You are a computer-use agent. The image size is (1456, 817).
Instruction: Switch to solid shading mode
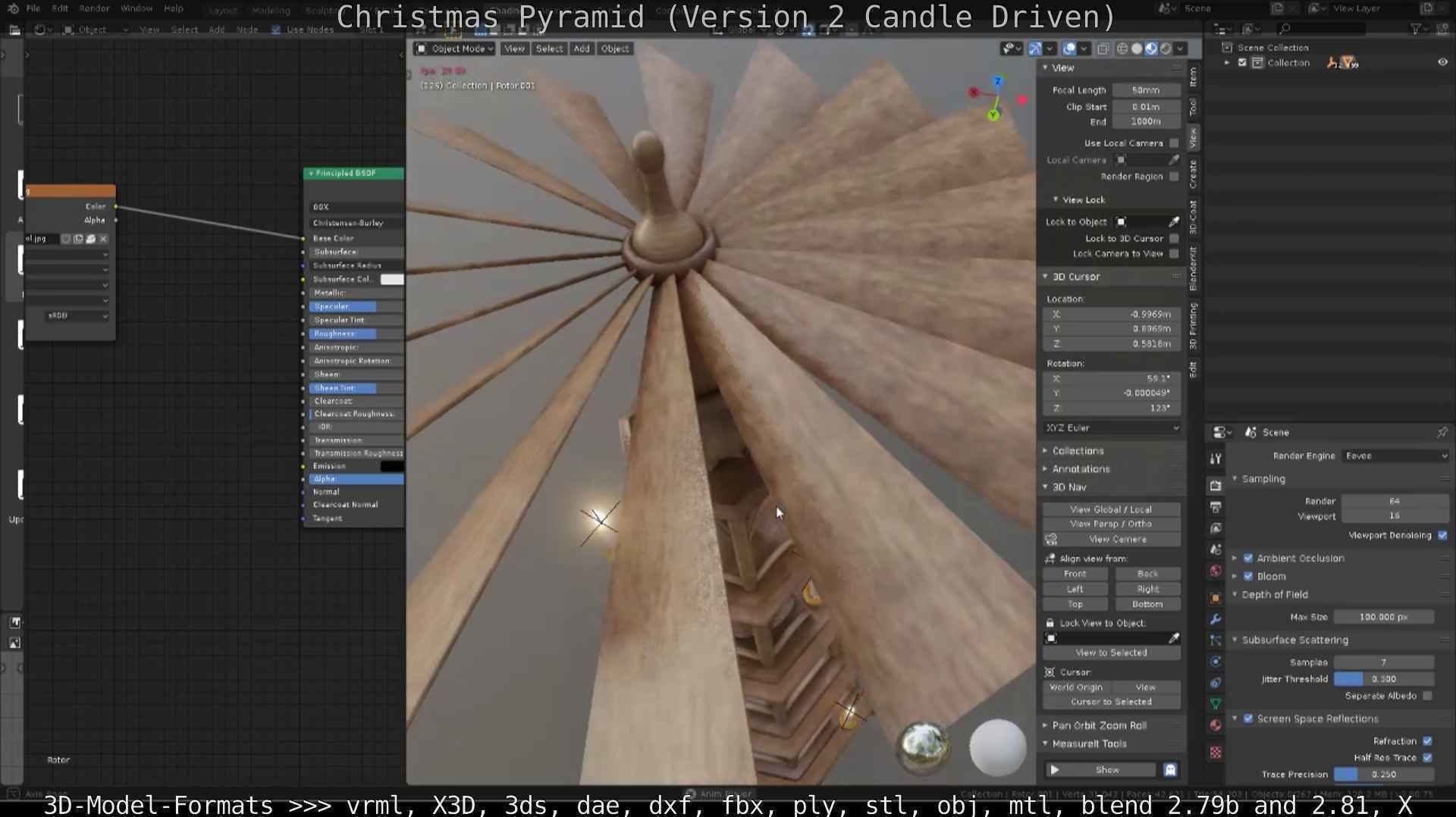(x=1137, y=49)
